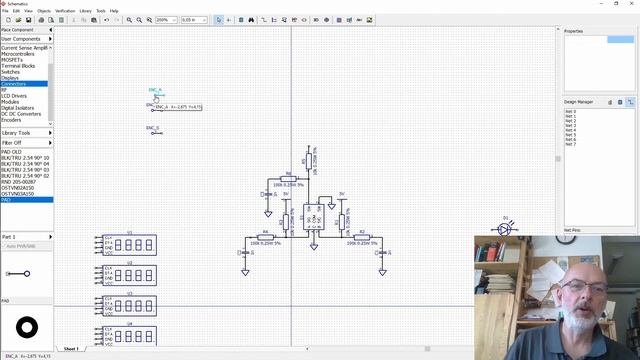Redo the last undone action
Screen dimensions: 640x360
116,20
